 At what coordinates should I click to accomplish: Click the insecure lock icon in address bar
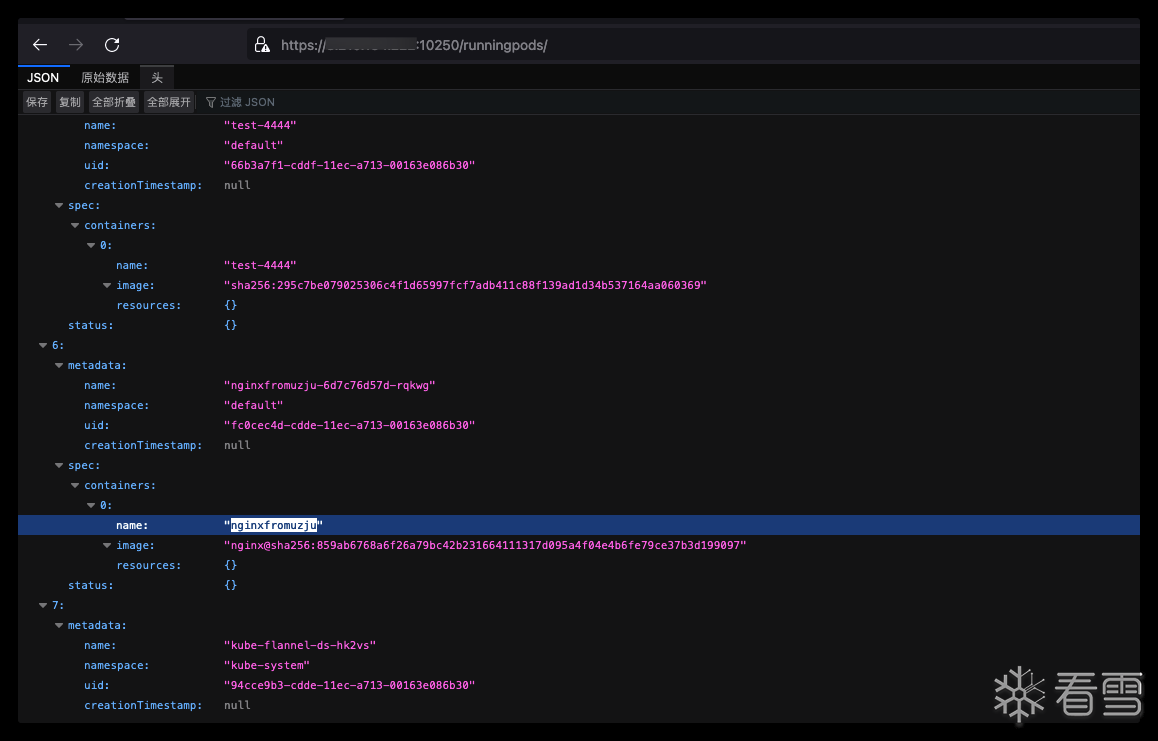coord(262,45)
